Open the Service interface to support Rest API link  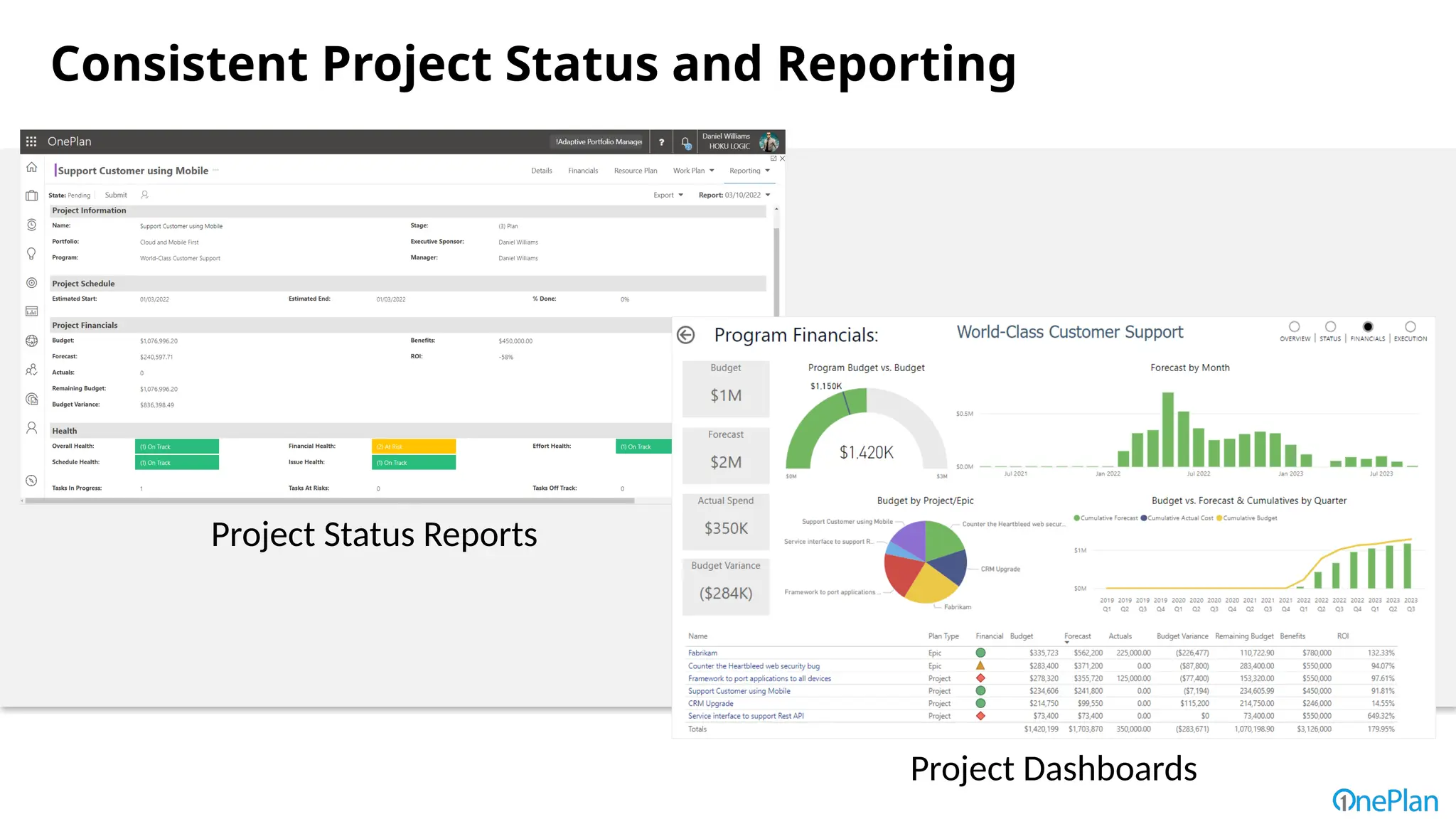tap(746, 716)
